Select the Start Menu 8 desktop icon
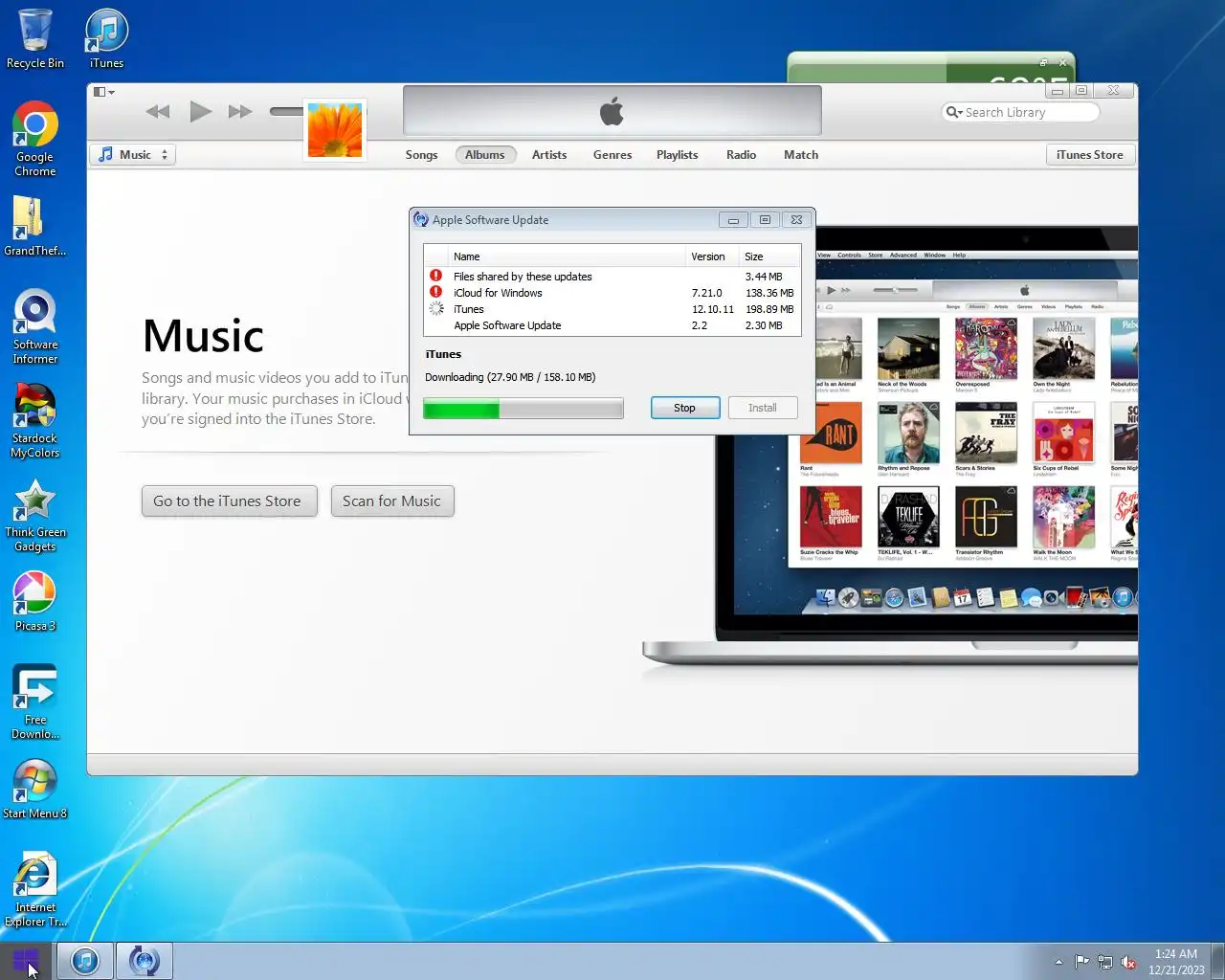Viewport: 1225px width, 980px height. pyautogui.click(x=35, y=790)
